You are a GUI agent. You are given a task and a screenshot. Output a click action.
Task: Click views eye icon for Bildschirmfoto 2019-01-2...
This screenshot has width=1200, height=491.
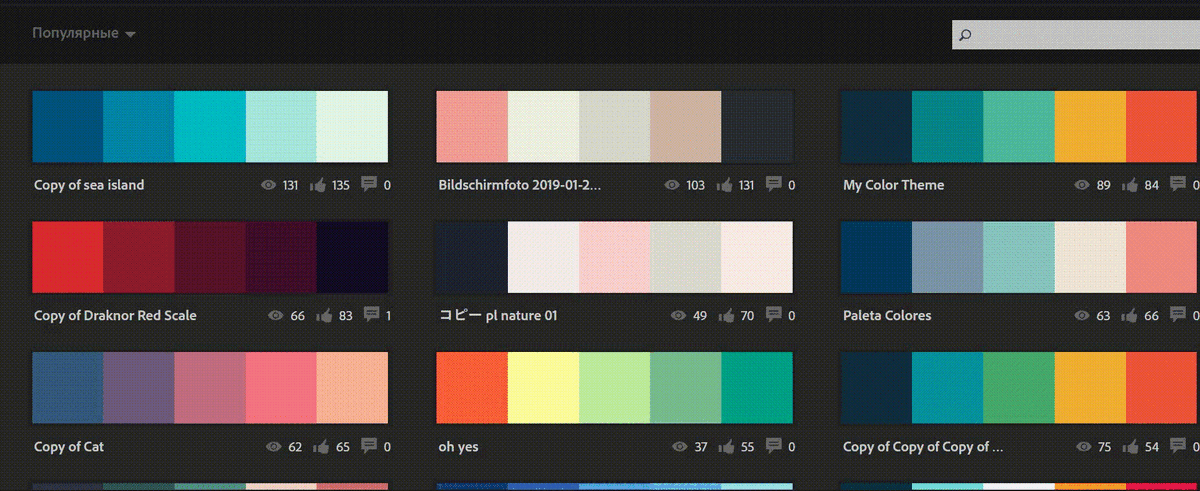point(671,185)
